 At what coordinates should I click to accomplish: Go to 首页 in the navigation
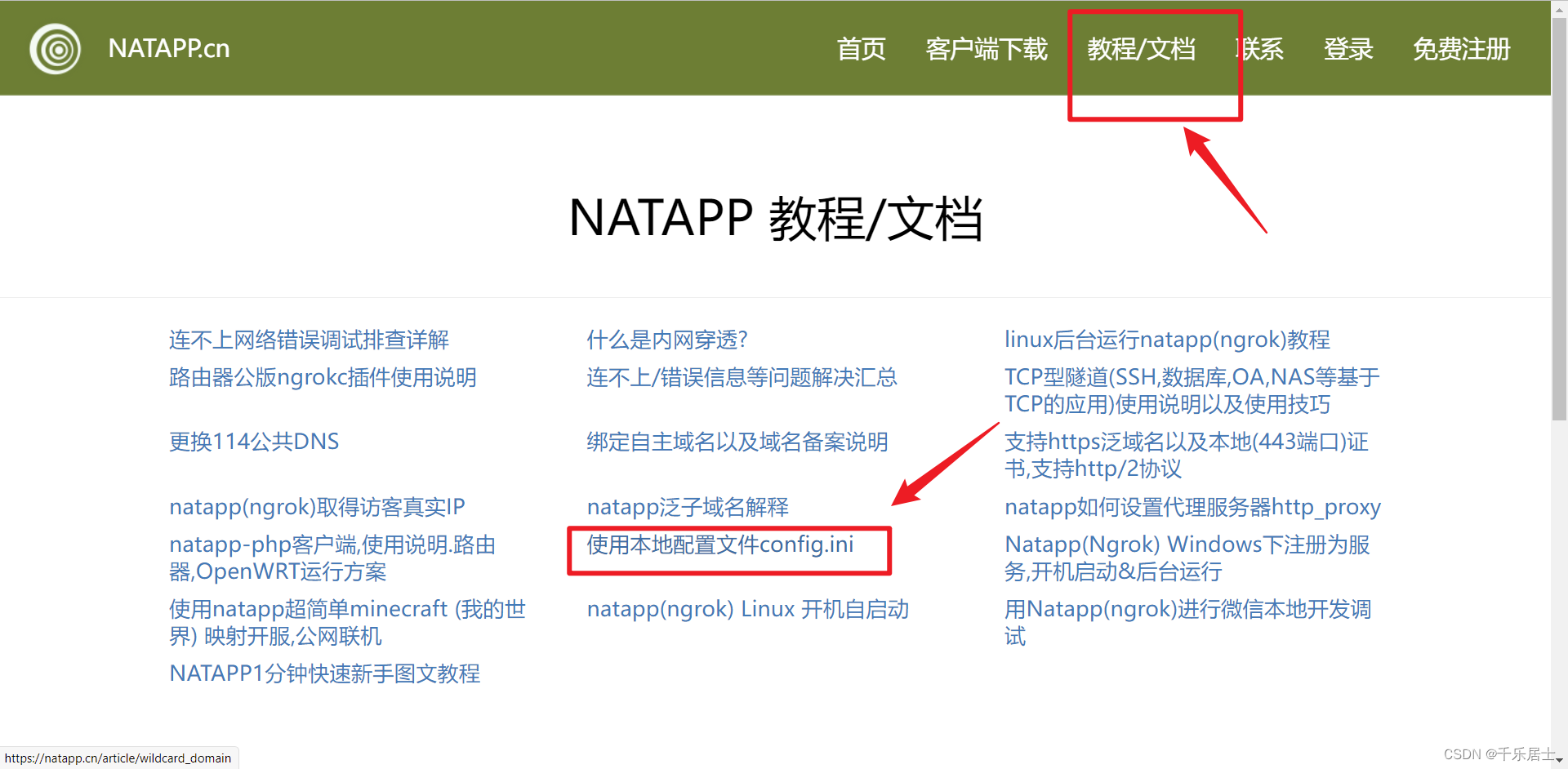click(x=861, y=49)
